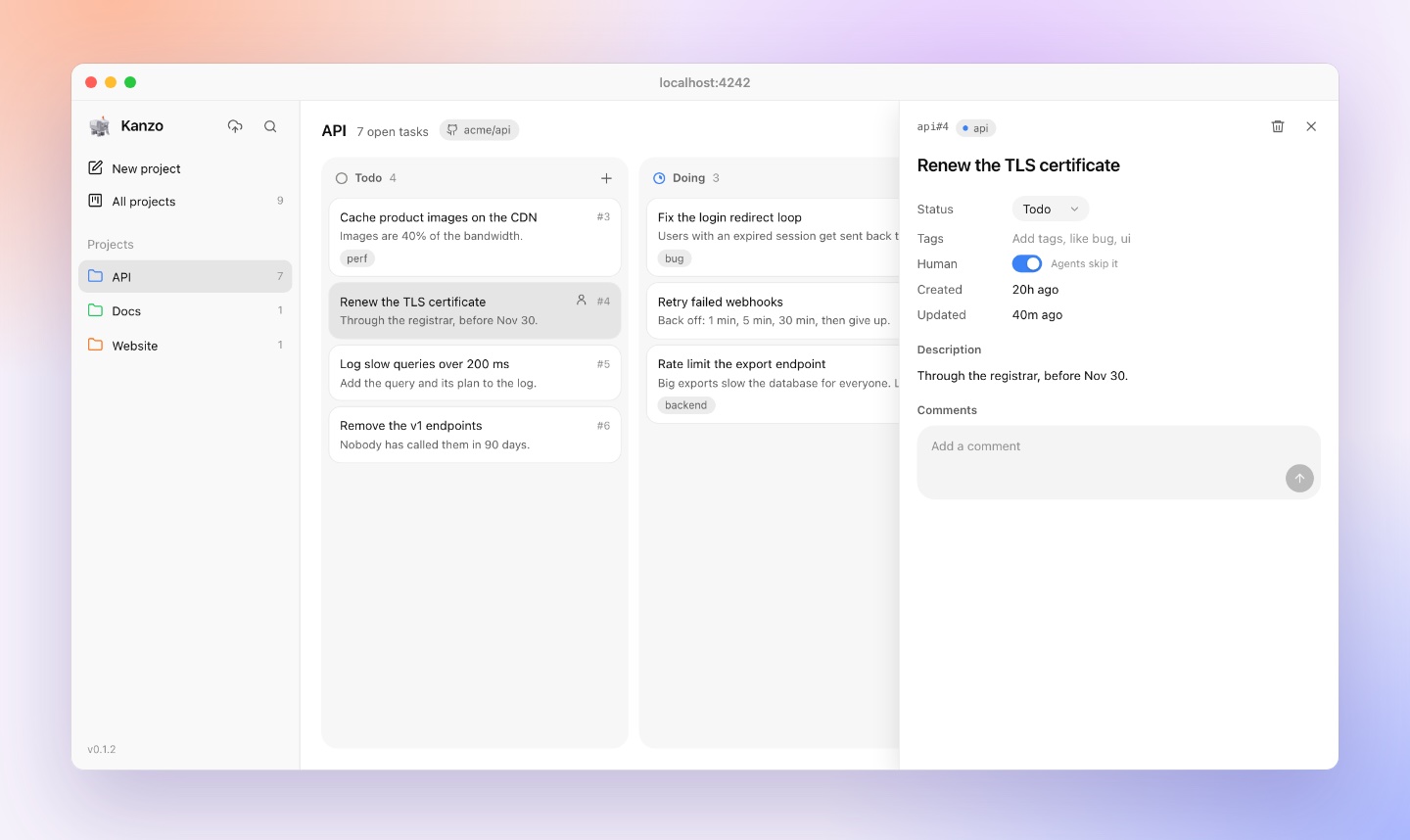Click the Renew the TLS certificate title
Image resolution: width=1410 pixels, height=840 pixels.
point(1018,165)
